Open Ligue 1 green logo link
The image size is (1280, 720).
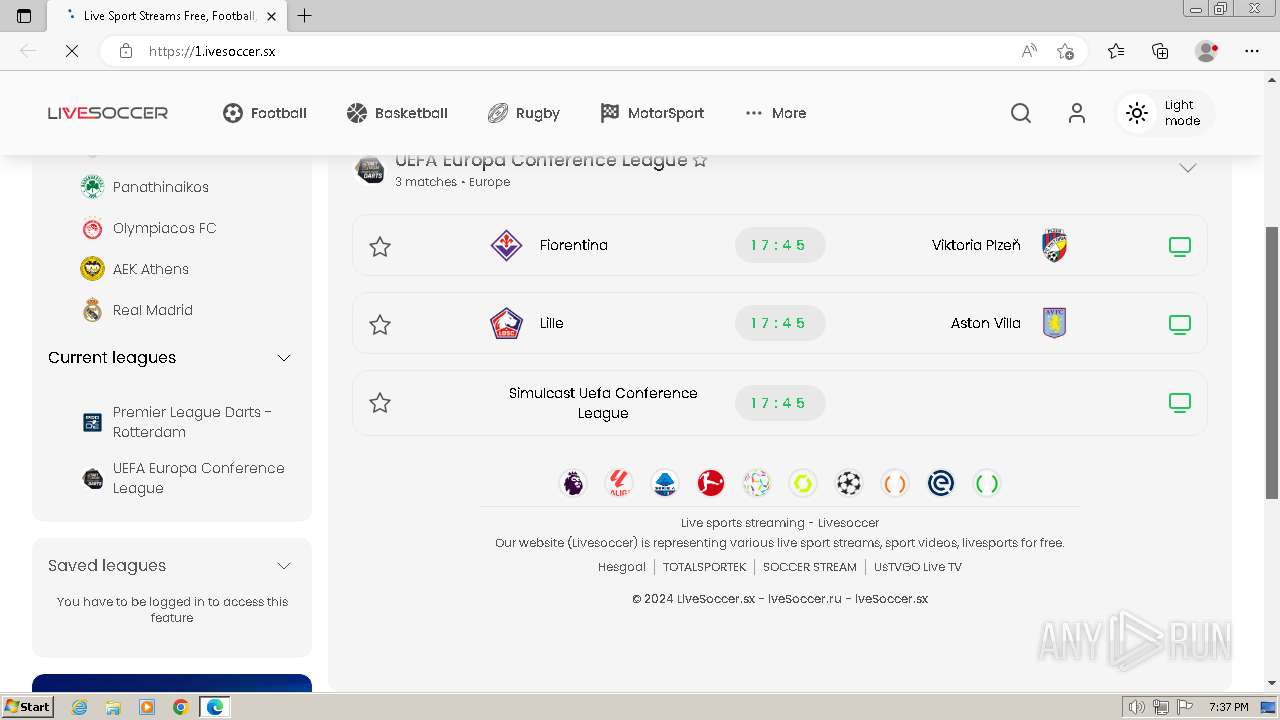pyautogui.click(x=803, y=484)
